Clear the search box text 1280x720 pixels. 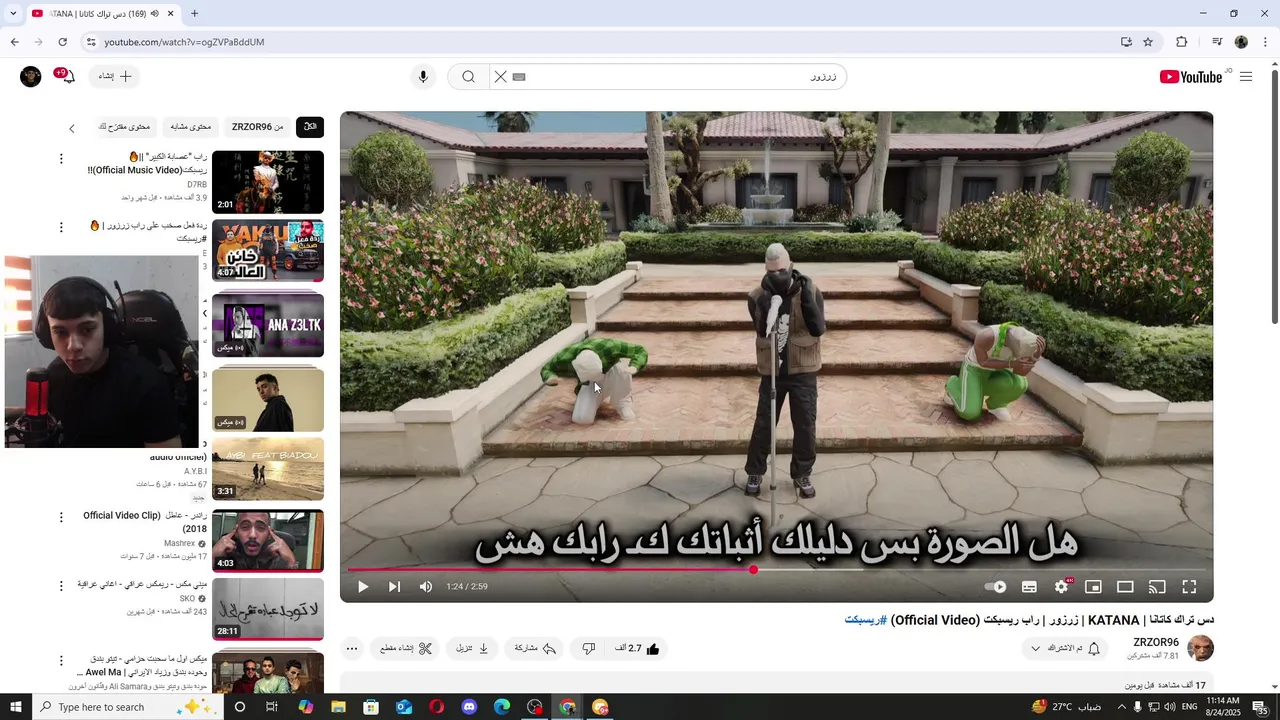500,77
